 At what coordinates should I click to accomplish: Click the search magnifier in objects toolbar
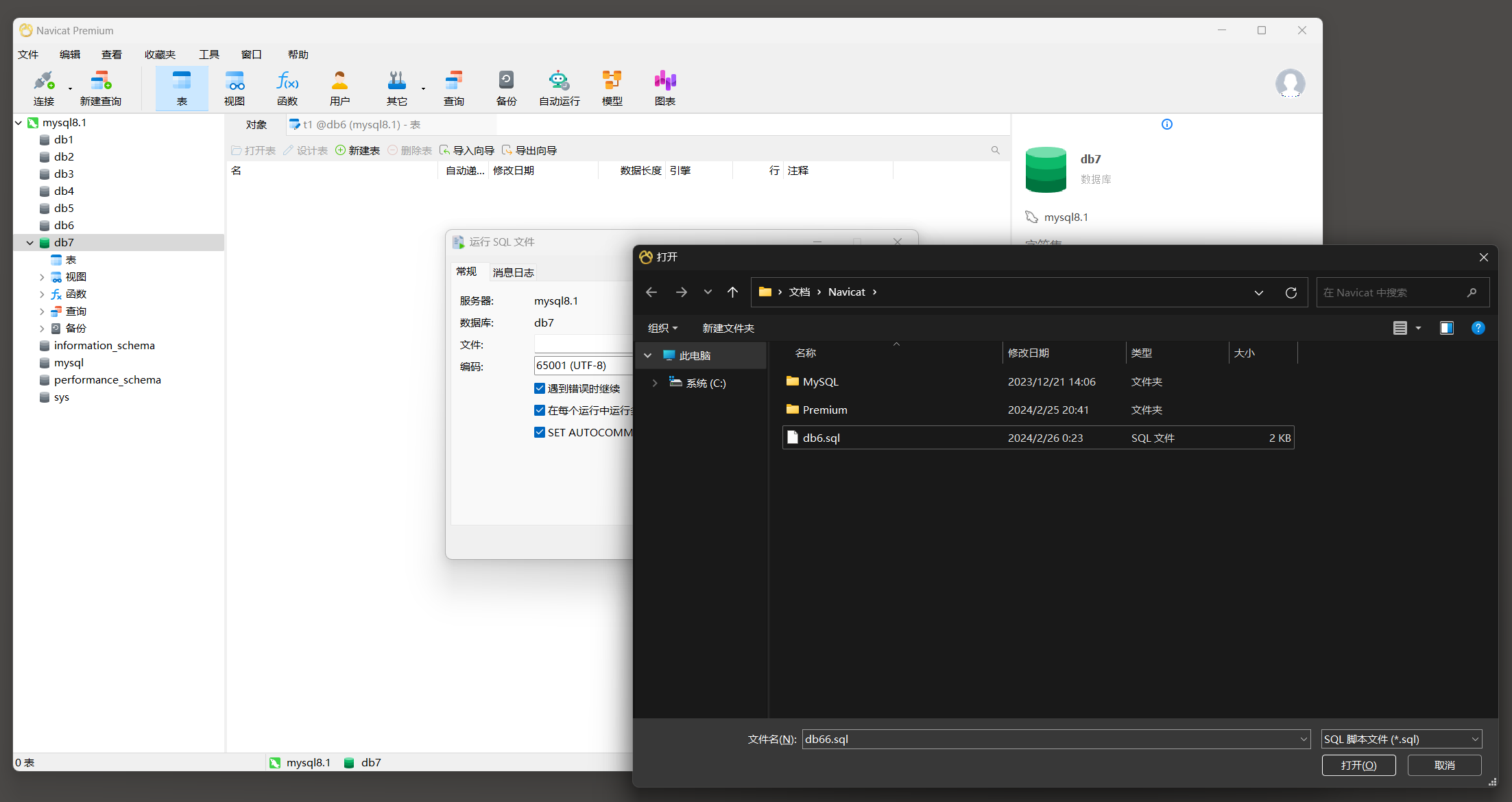[995, 150]
